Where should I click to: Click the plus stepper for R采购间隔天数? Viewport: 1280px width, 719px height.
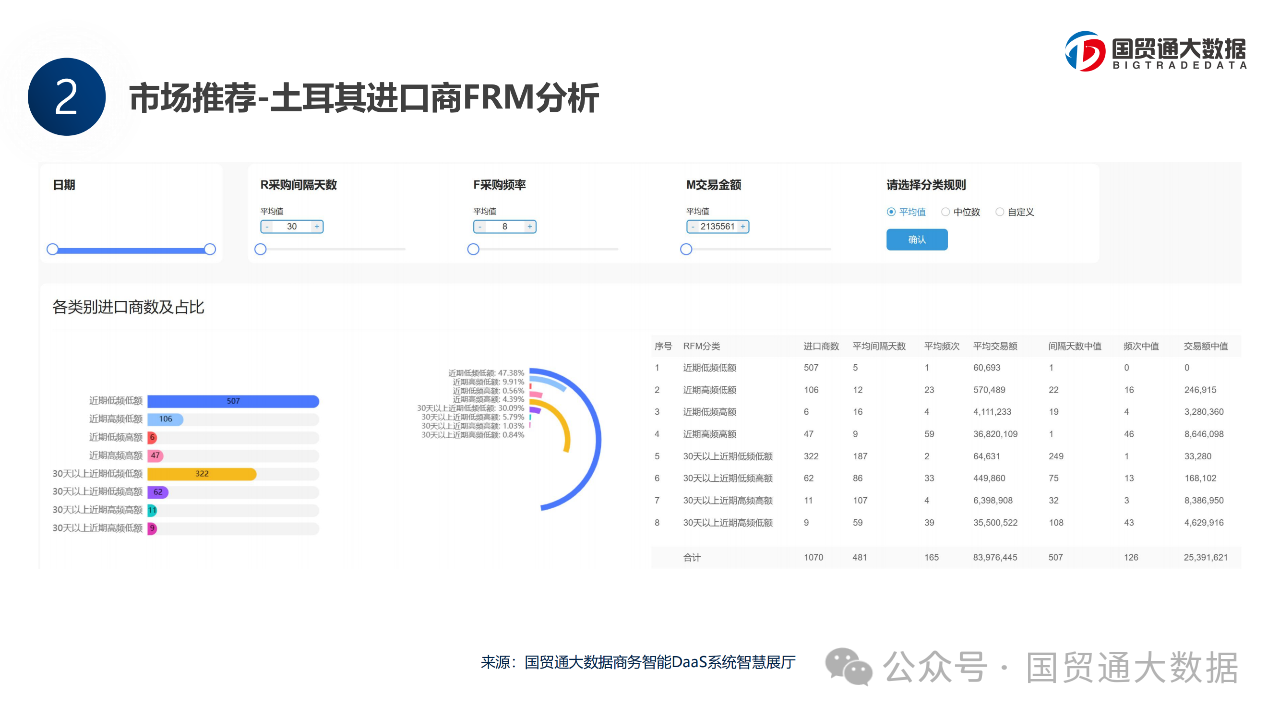317,227
